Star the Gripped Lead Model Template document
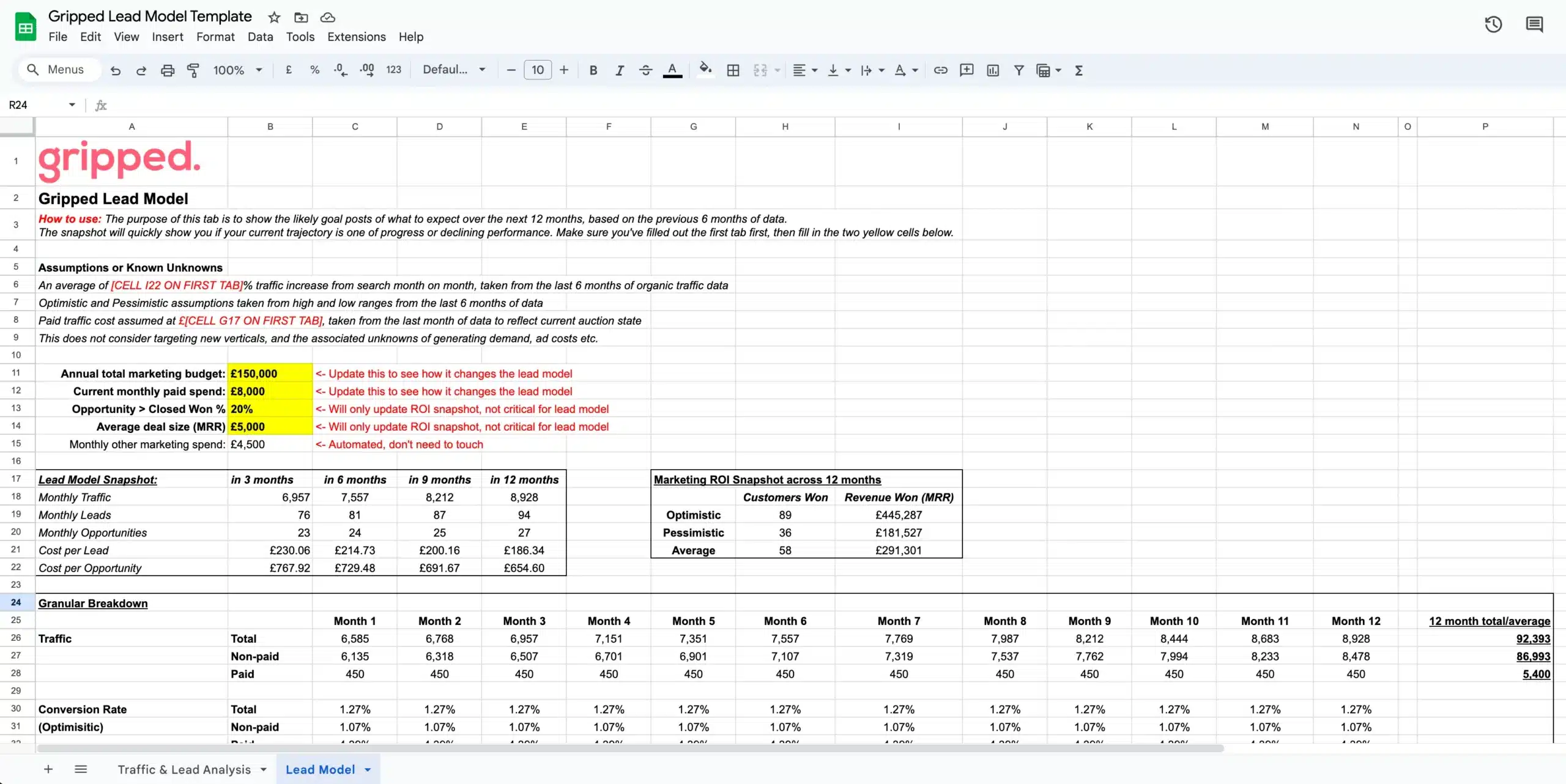This screenshot has height=784, width=1566. [x=274, y=17]
